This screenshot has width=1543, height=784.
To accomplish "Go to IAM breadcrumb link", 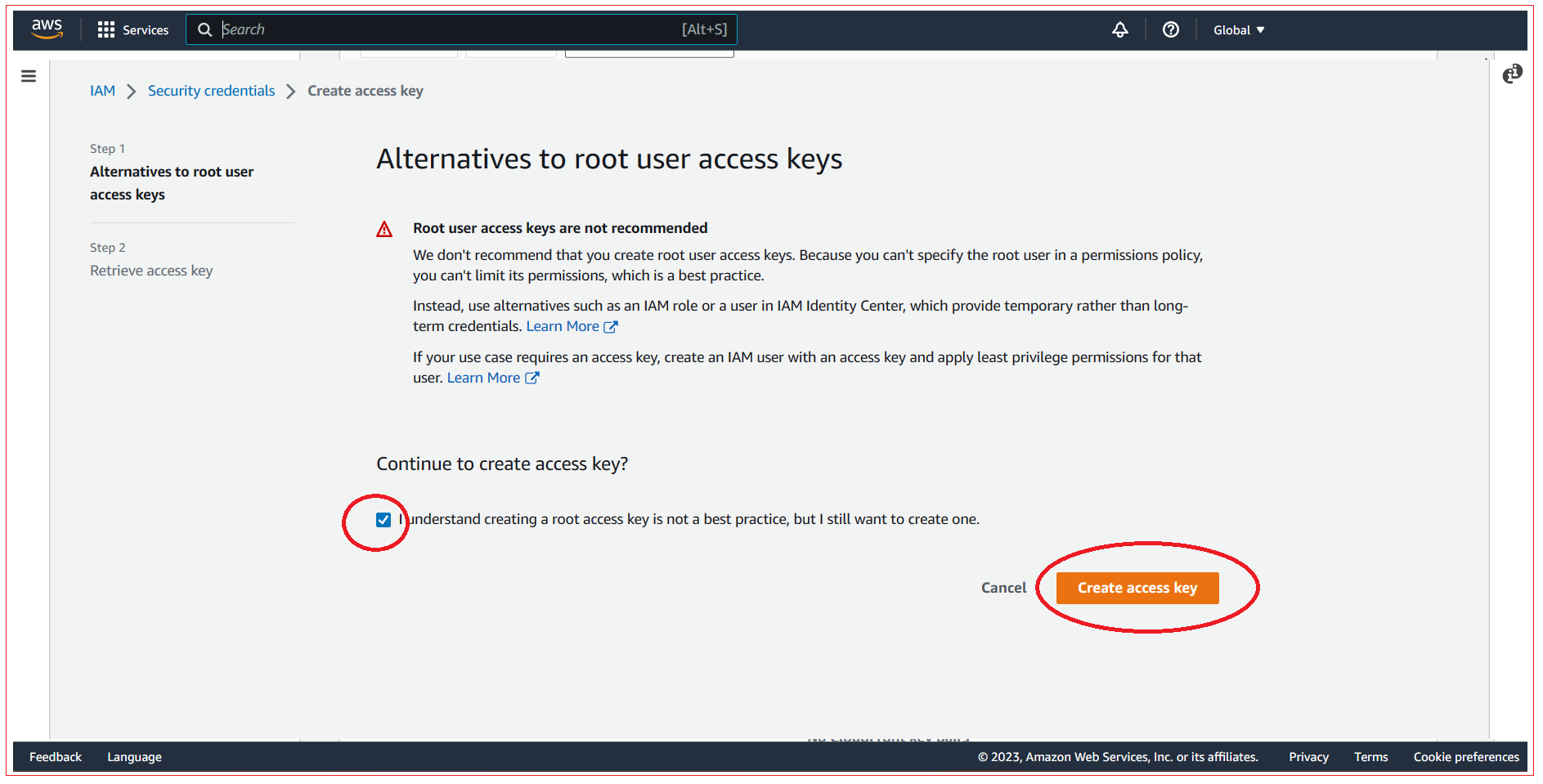I will click(102, 91).
